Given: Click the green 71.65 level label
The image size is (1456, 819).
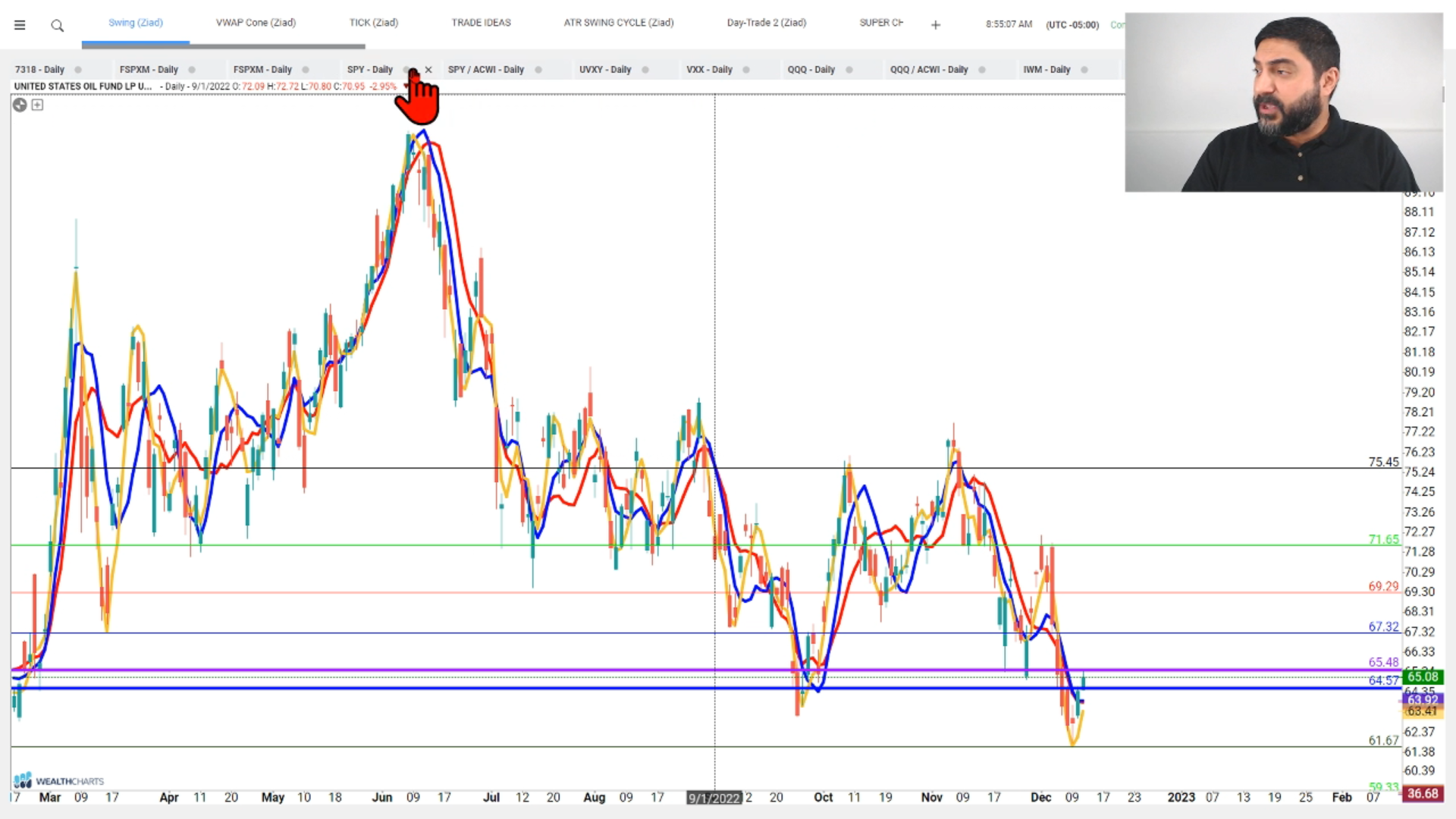Looking at the screenshot, I should (1383, 539).
